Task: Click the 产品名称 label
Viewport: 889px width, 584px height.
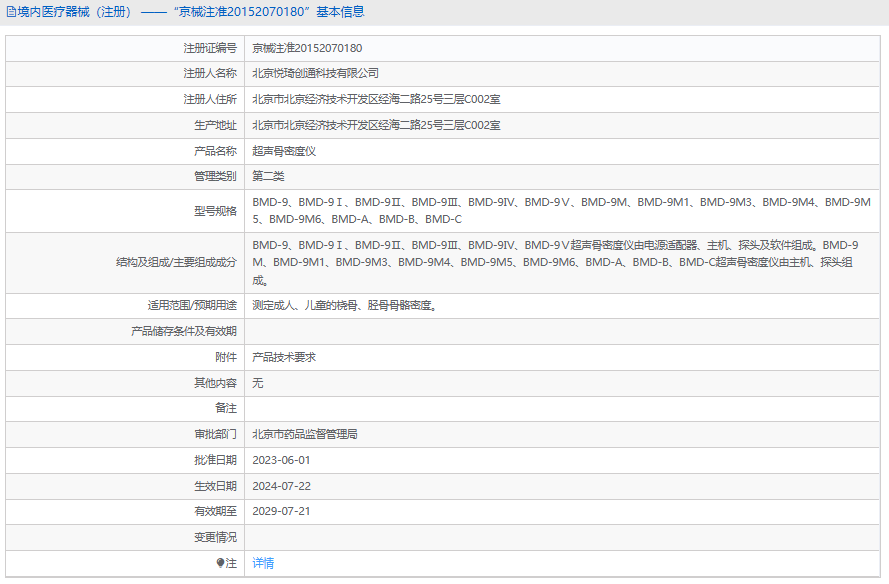Action: [215, 151]
